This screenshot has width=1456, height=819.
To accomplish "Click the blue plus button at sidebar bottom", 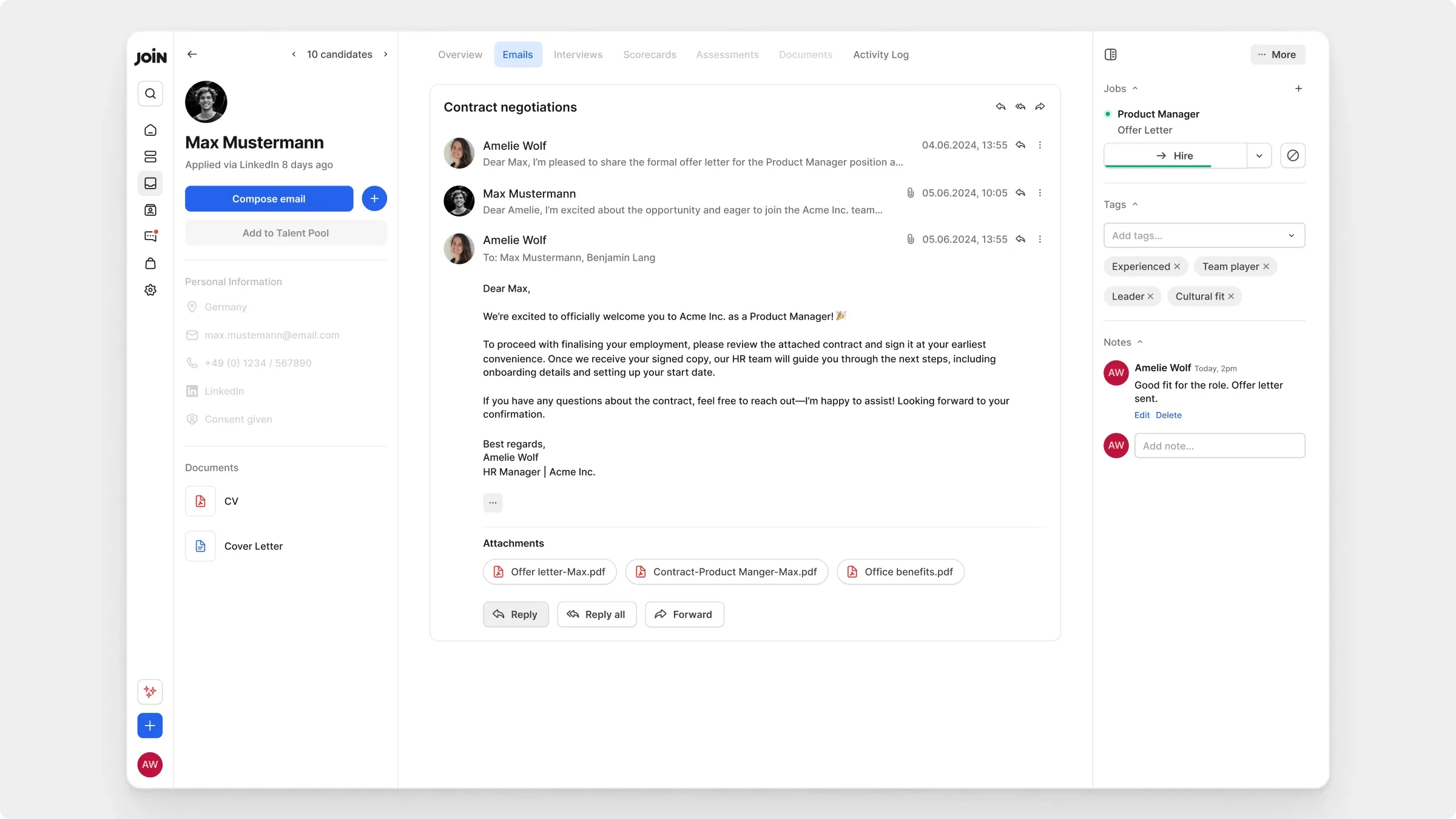I will tap(150, 726).
